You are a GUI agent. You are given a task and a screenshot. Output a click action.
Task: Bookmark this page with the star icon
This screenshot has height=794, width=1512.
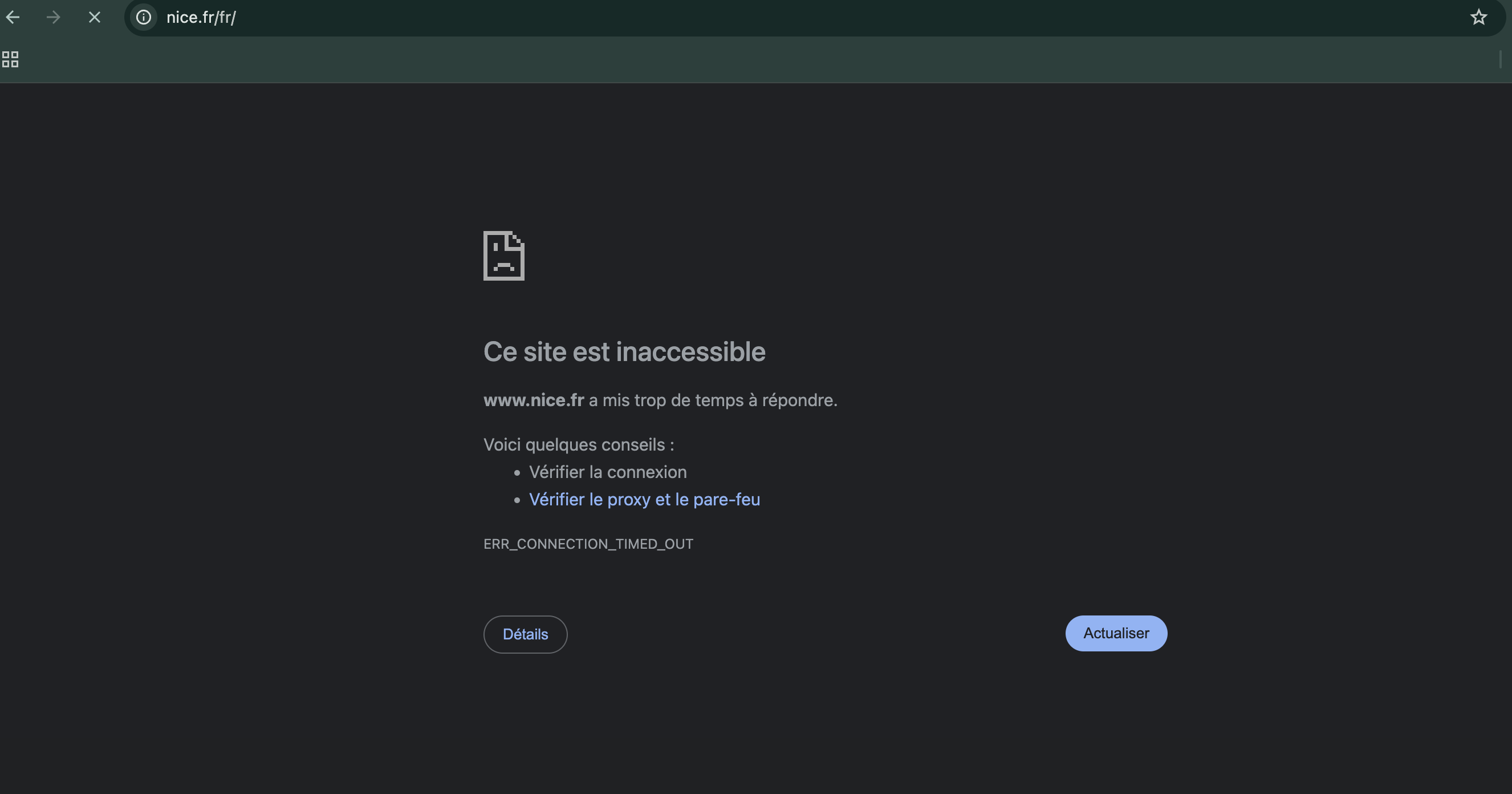(1478, 18)
